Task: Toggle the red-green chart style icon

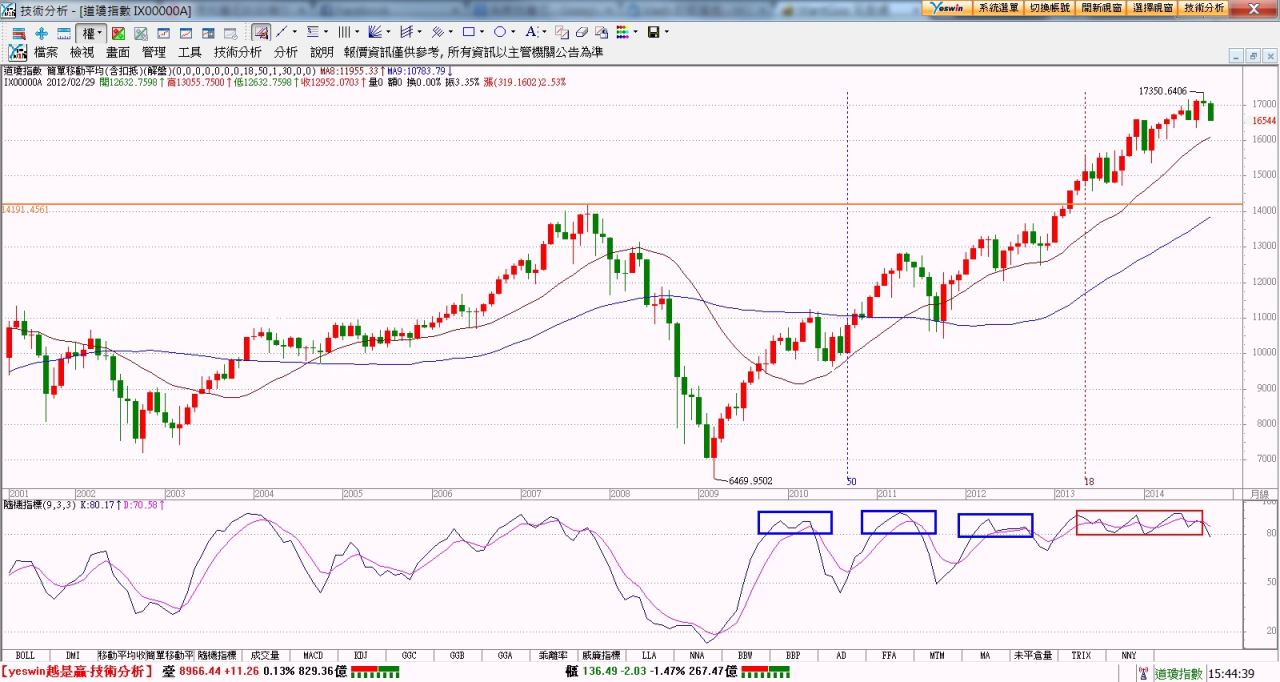Action: (x=118, y=33)
